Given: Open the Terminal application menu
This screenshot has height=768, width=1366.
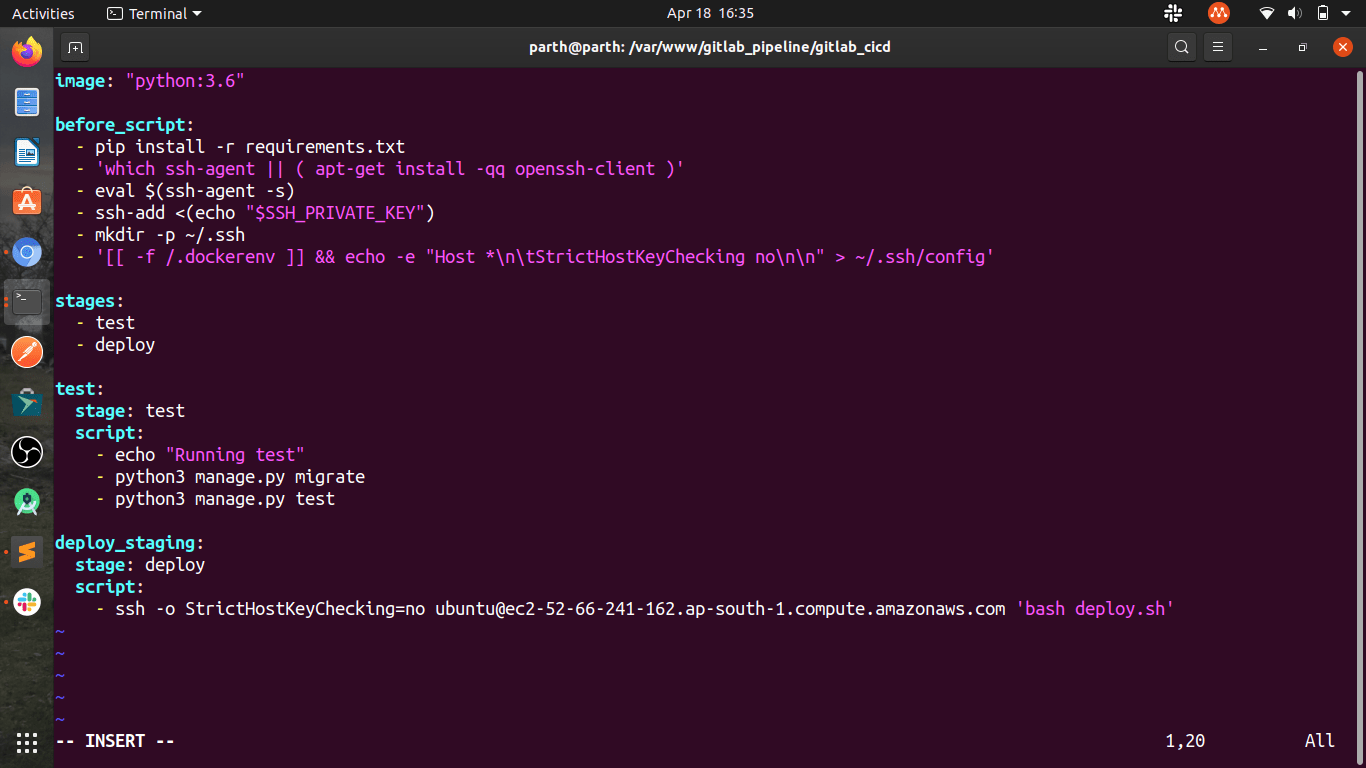Looking at the screenshot, I should 152,13.
